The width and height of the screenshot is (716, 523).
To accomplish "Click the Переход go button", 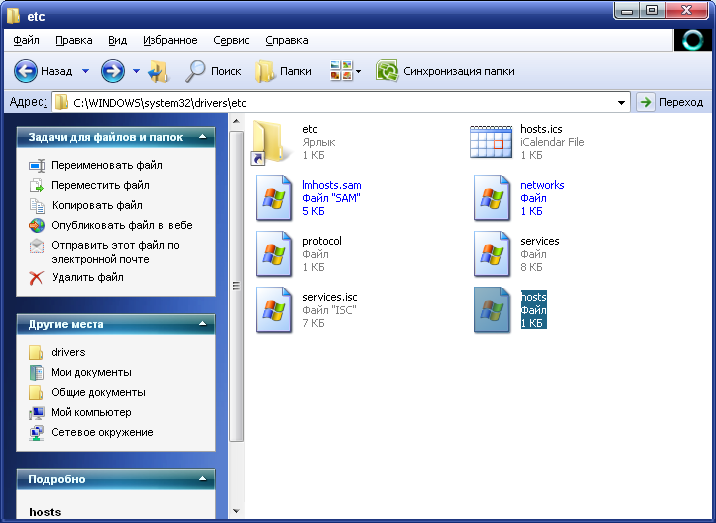I will click(671, 102).
